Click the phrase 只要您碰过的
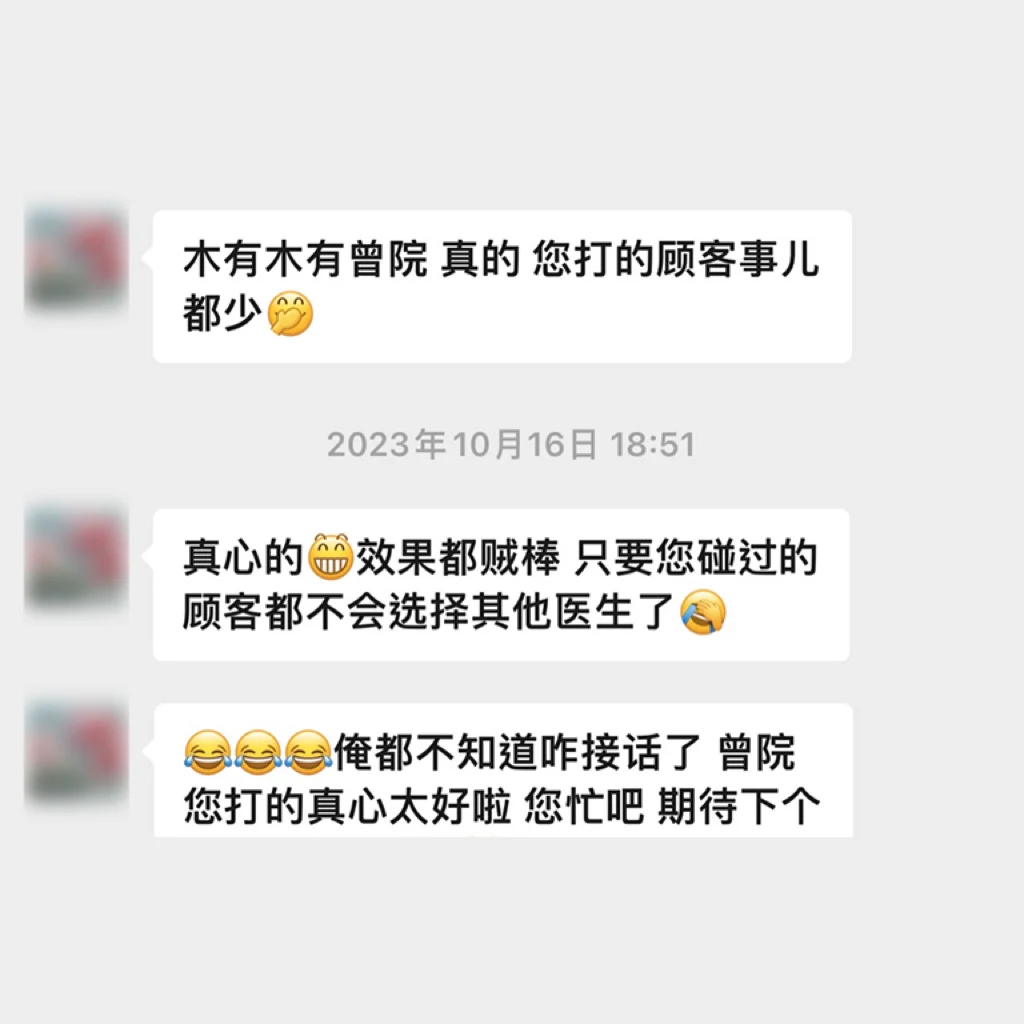This screenshot has height=1024, width=1024. pos(696,558)
